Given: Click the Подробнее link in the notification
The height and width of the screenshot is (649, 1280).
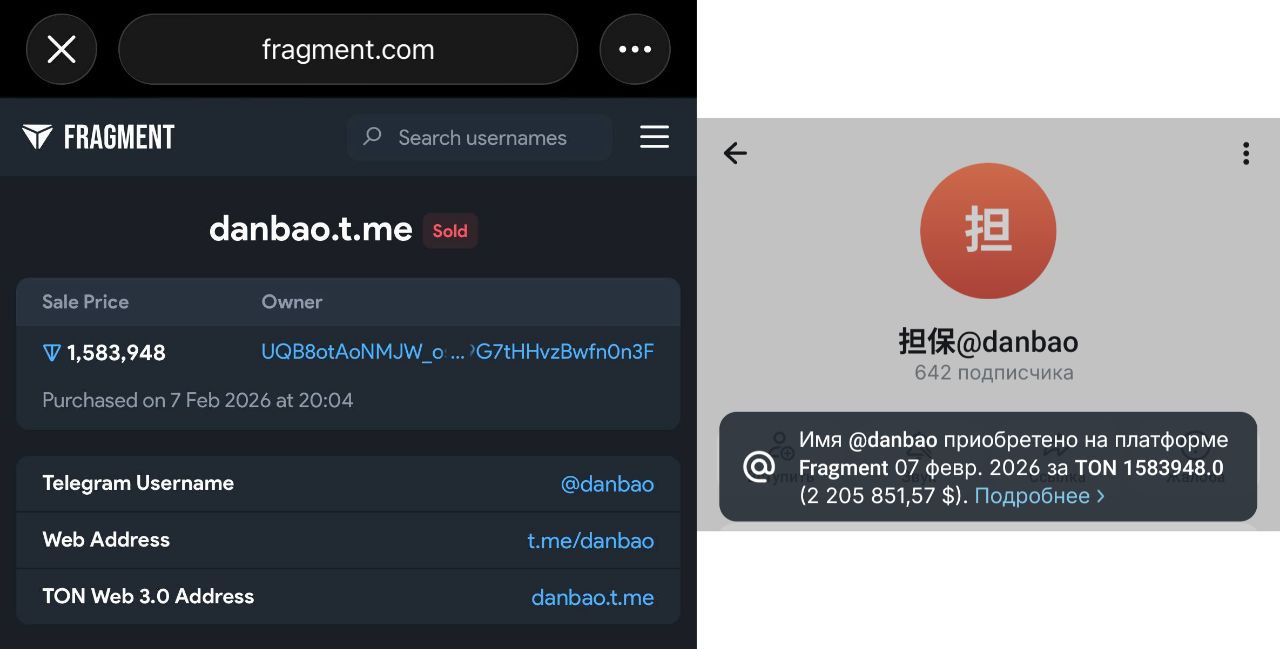Looking at the screenshot, I should pyautogui.click(x=1039, y=496).
